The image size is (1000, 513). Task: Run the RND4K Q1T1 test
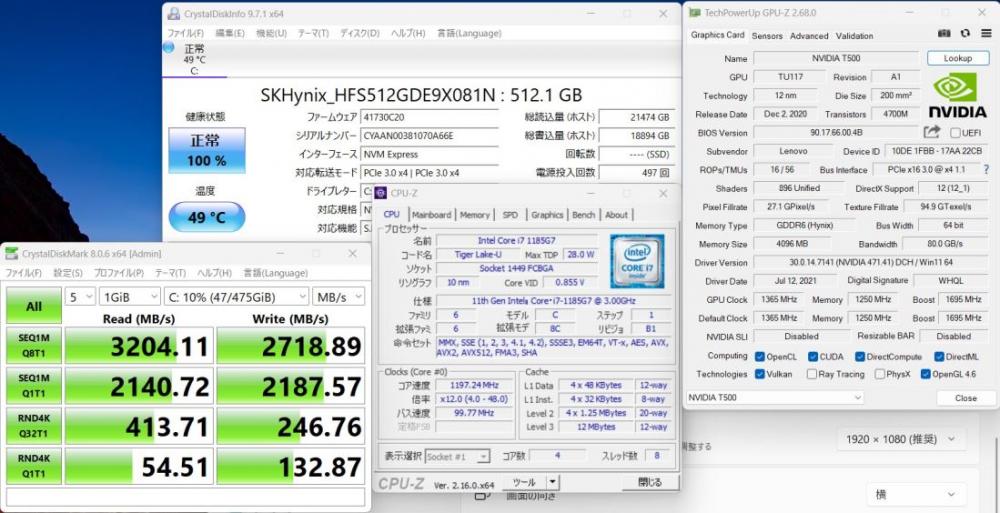tap(34, 465)
